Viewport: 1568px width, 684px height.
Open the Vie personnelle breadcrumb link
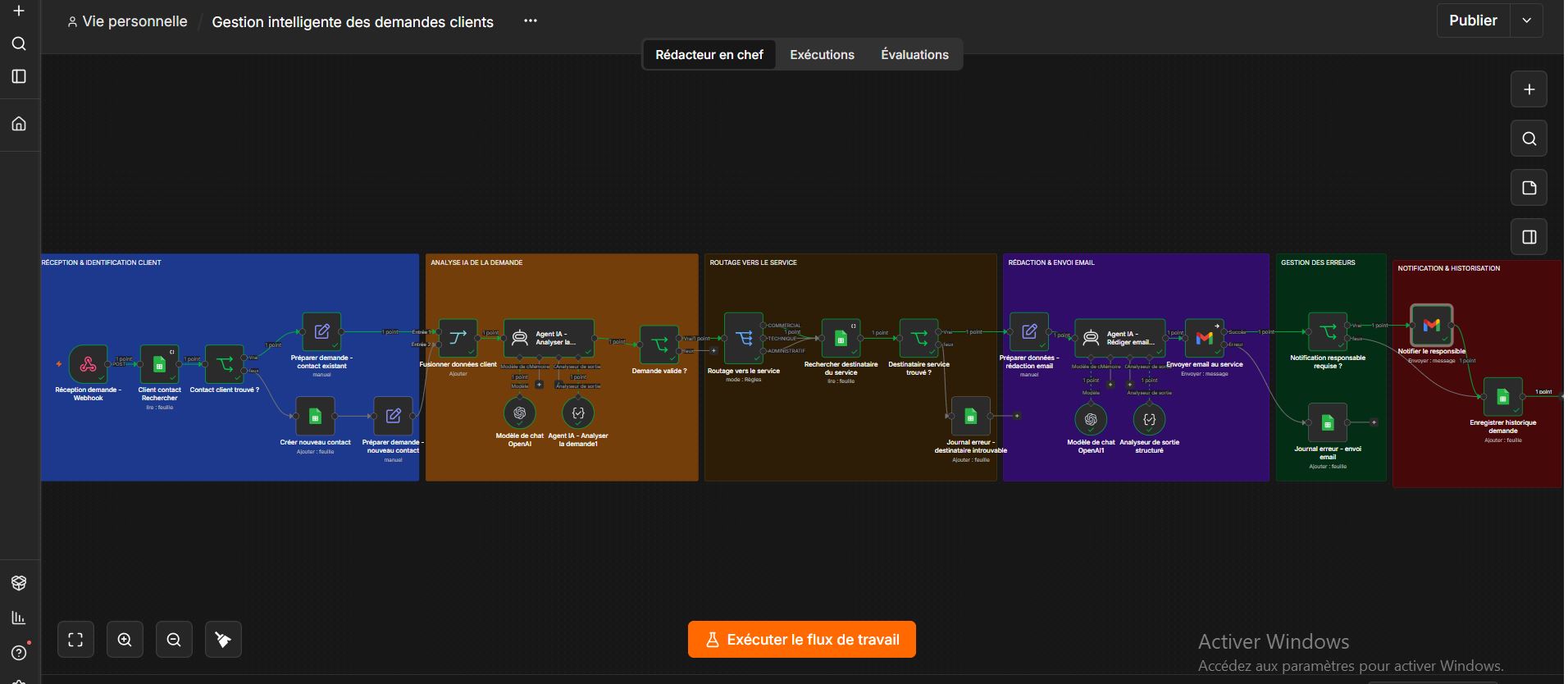pos(127,21)
